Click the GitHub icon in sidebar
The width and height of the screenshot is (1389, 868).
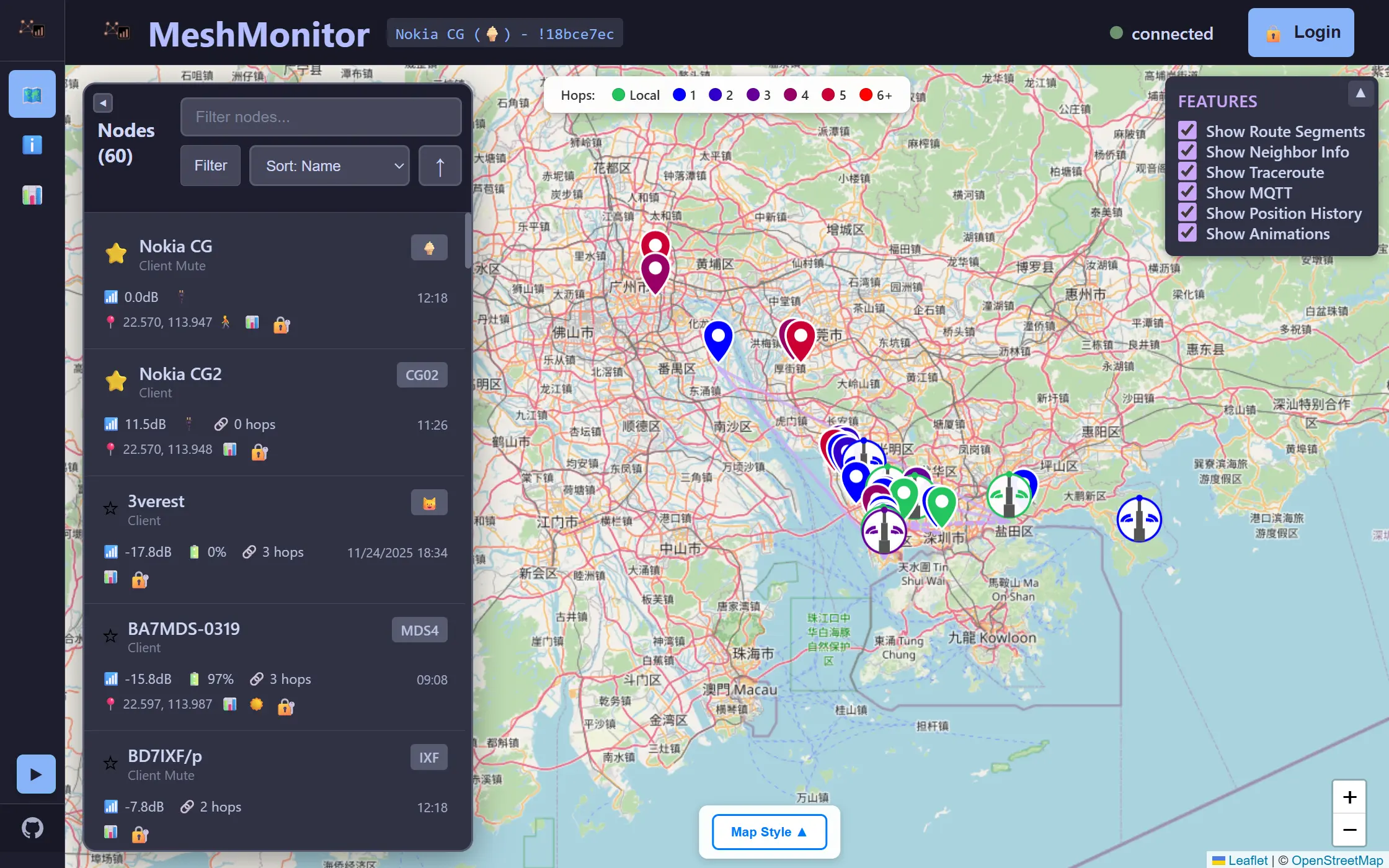(32, 828)
